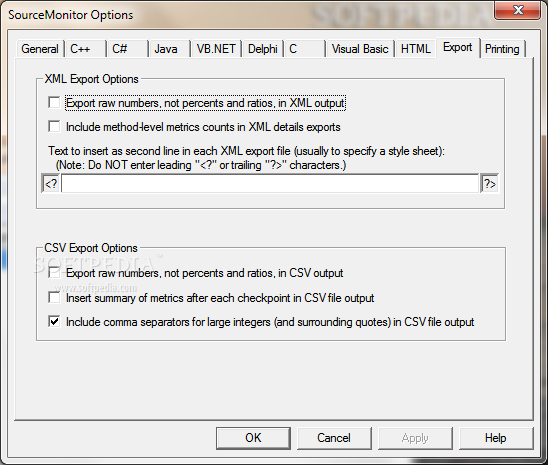This screenshot has height=465, width=548.
Task: Uncheck comma separators for large integers
Action: click(x=54, y=321)
